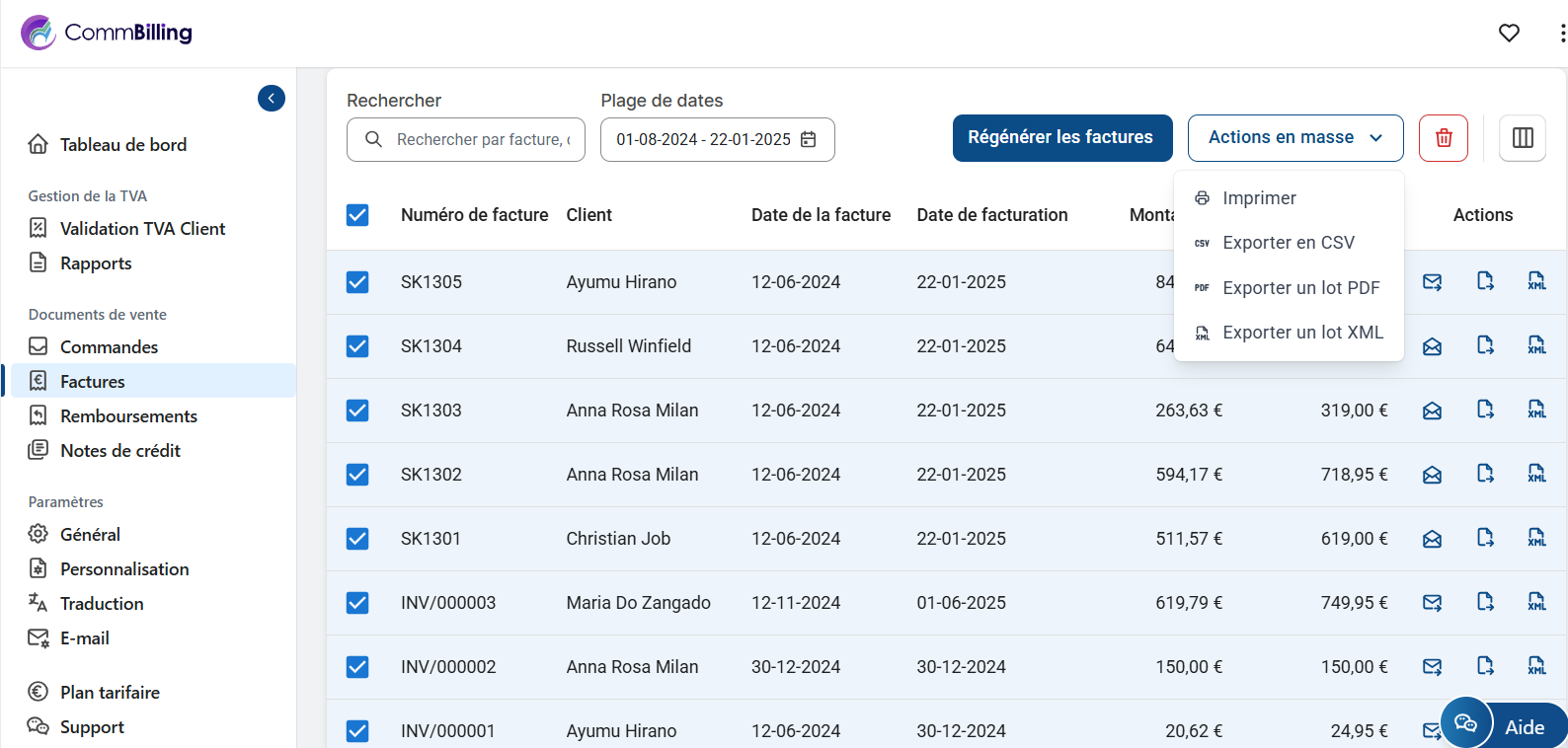Click the calendar icon in date range

point(808,139)
